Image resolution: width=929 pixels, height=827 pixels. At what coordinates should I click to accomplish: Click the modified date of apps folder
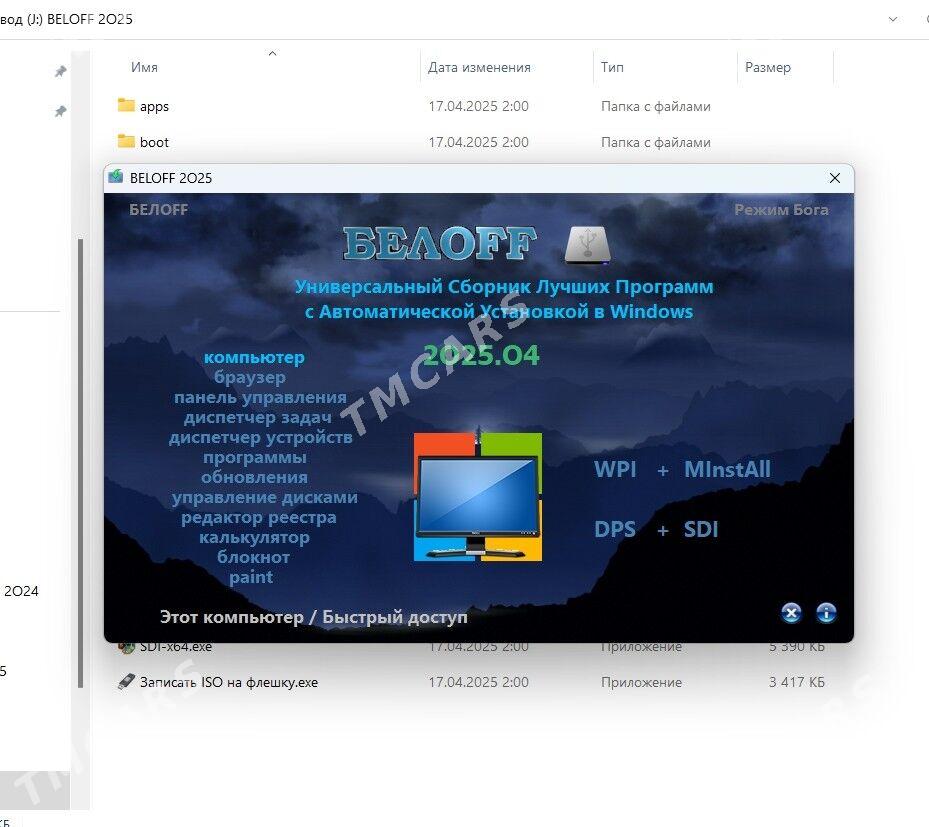(x=478, y=106)
